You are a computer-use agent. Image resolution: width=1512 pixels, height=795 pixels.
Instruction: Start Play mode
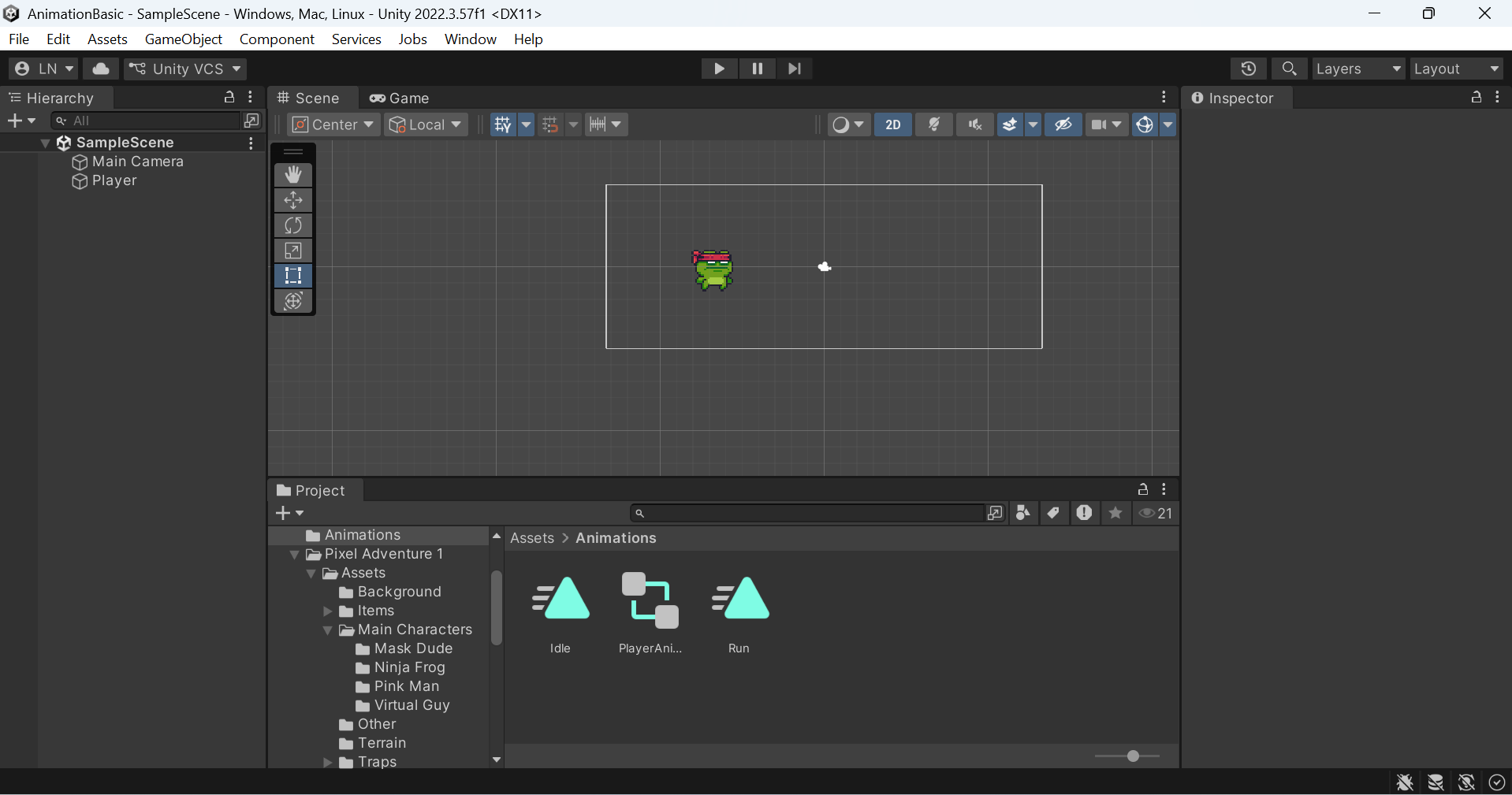(x=719, y=69)
